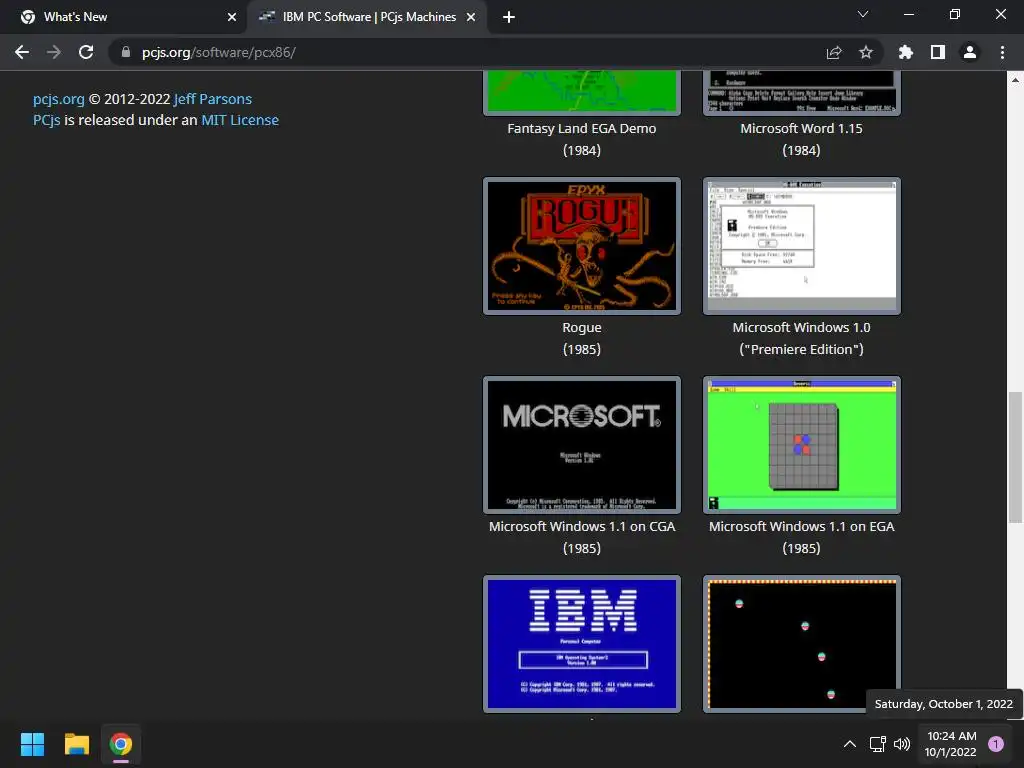The image size is (1024, 768).
Task: Open the Chrome profile menu
Action: pos(970,52)
